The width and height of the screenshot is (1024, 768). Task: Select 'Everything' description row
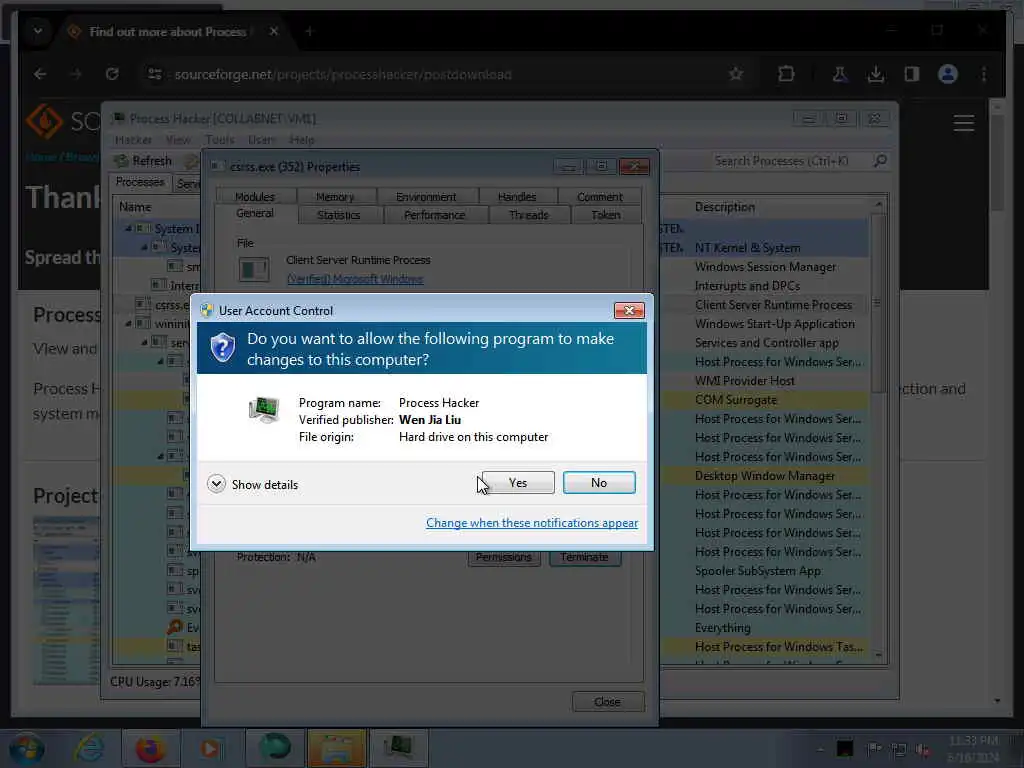(722, 628)
